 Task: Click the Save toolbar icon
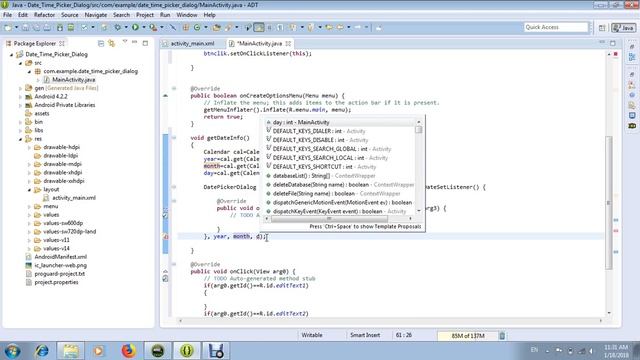coord(25,27)
